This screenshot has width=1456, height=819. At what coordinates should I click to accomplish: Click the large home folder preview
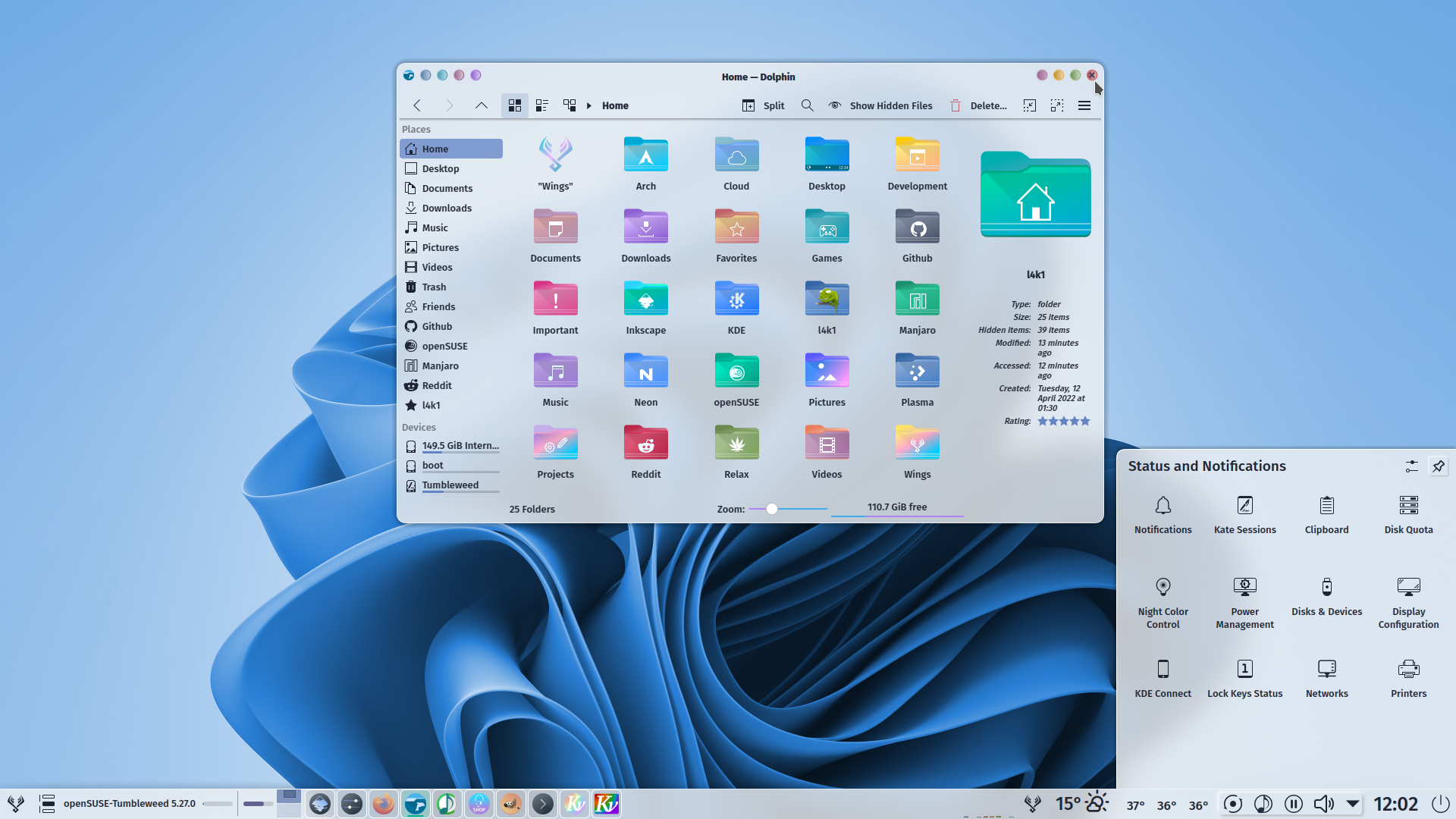pos(1036,194)
